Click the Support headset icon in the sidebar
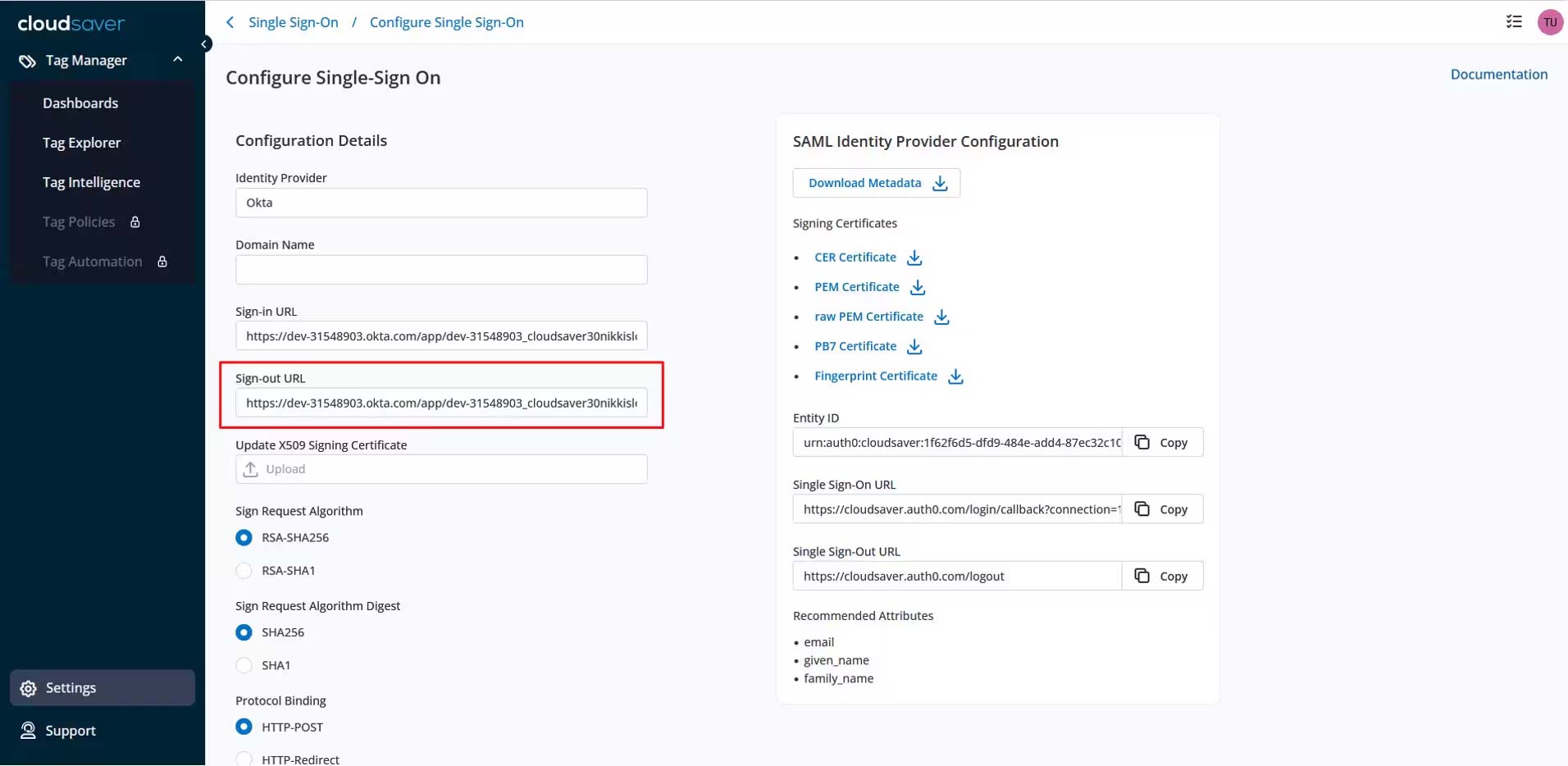1568x766 pixels. coord(28,731)
